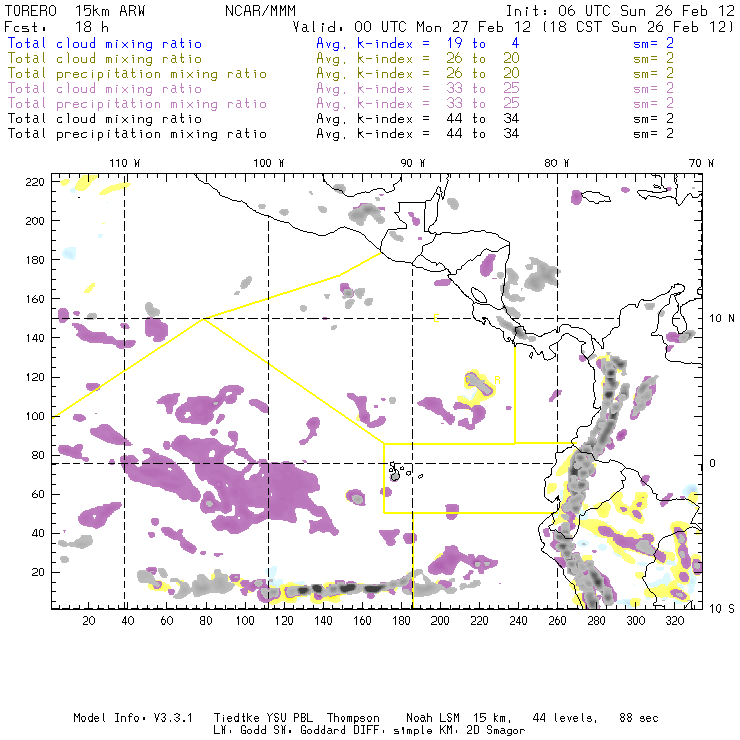Click the vertical-axis tick label '220'
This screenshot has height=740, width=740.
click(35, 182)
